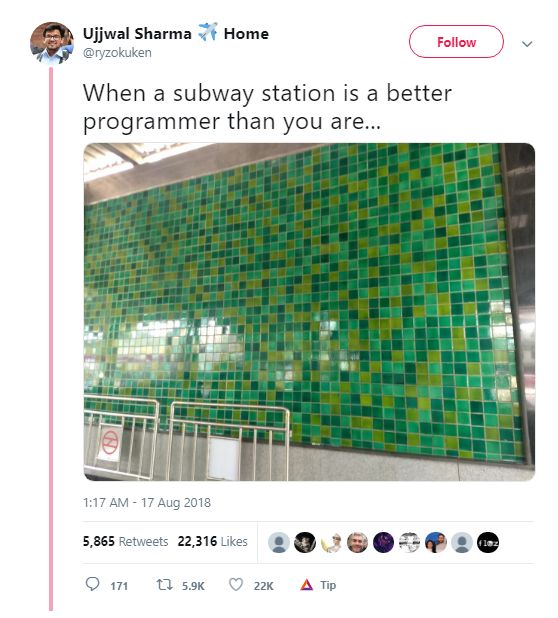Click the reply speech bubble icon
The width and height of the screenshot is (558, 618).
(93, 584)
